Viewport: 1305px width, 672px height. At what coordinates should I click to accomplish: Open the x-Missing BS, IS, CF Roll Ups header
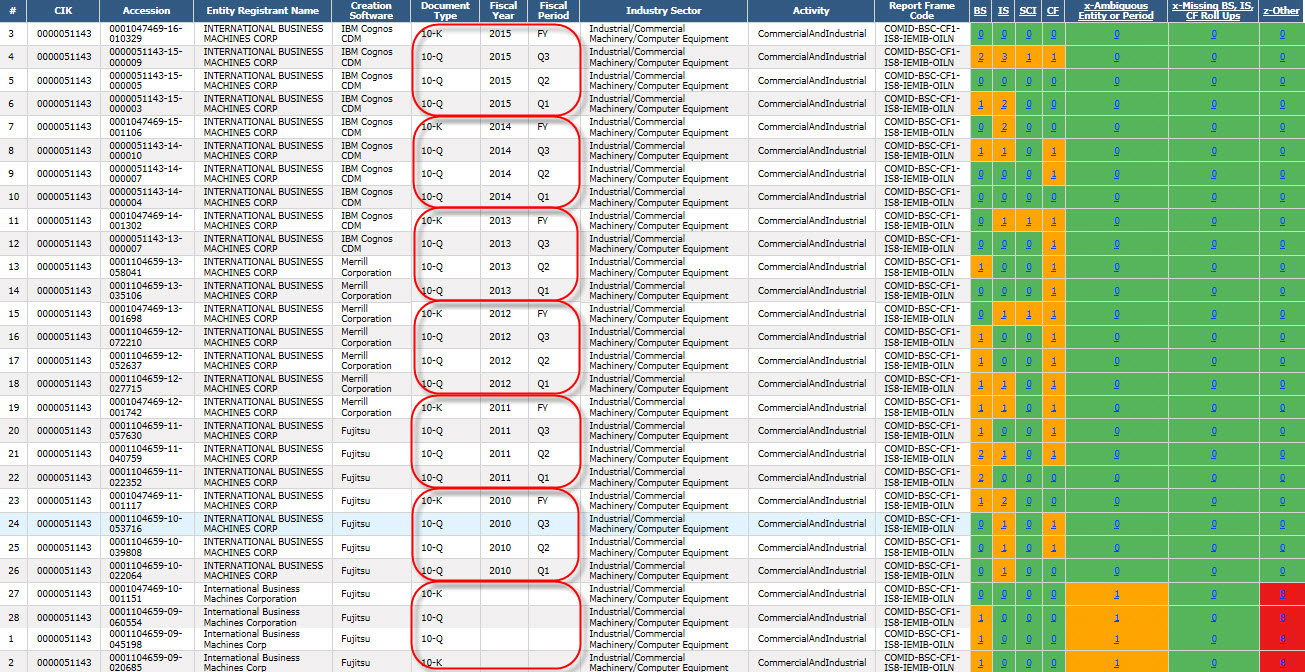pos(1213,11)
